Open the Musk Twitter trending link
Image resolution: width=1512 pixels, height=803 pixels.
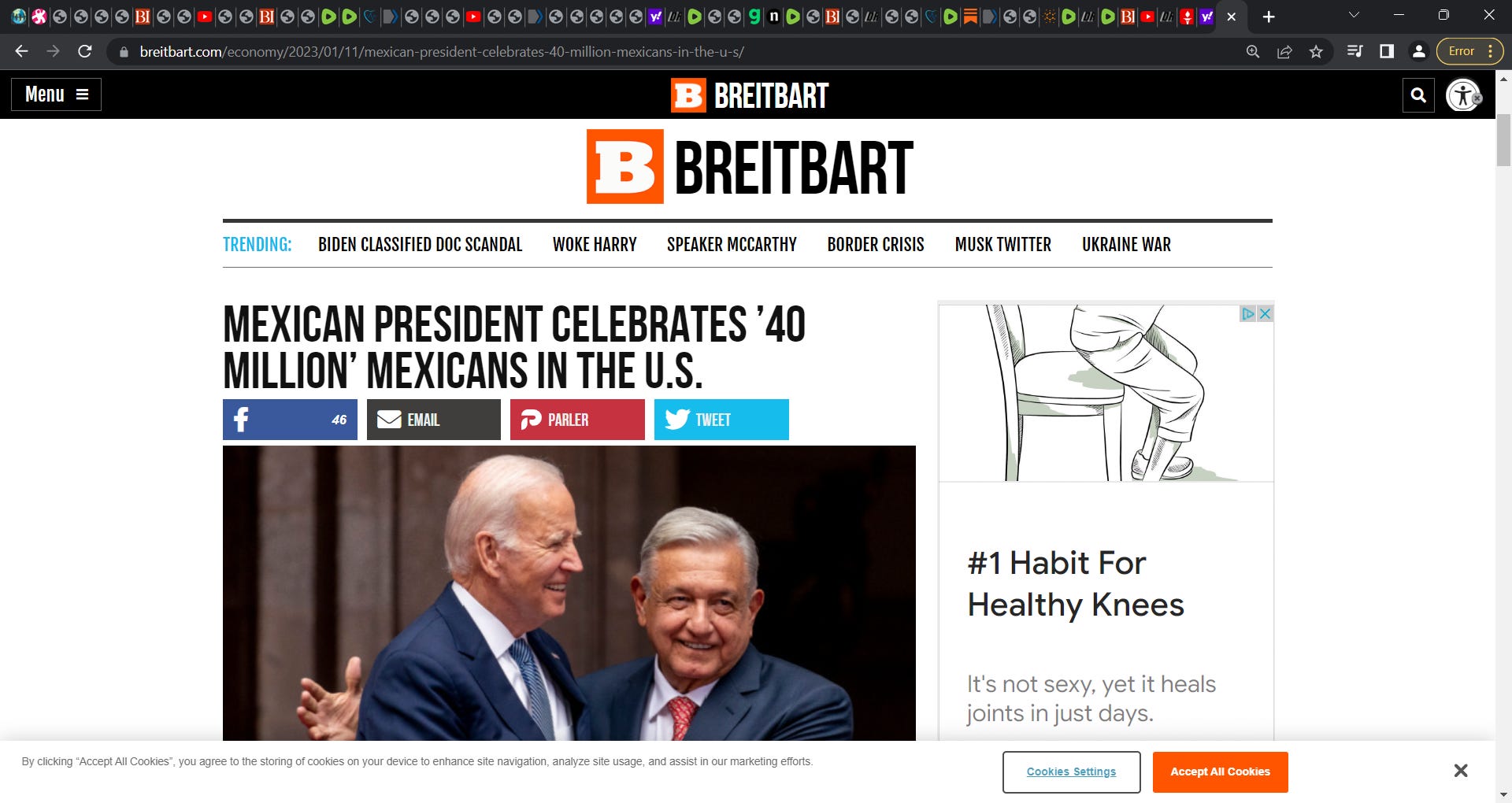click(x=1002, y=245)
